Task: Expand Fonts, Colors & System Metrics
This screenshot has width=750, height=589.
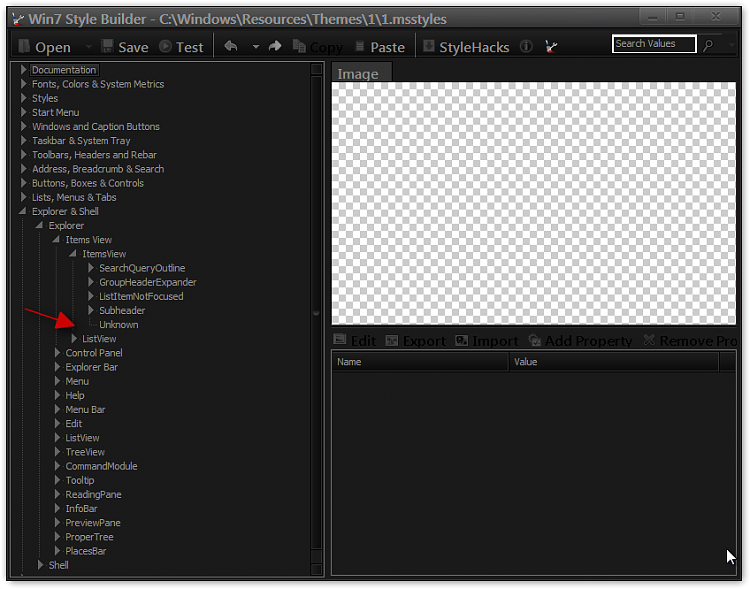Action: click(23, 84)
